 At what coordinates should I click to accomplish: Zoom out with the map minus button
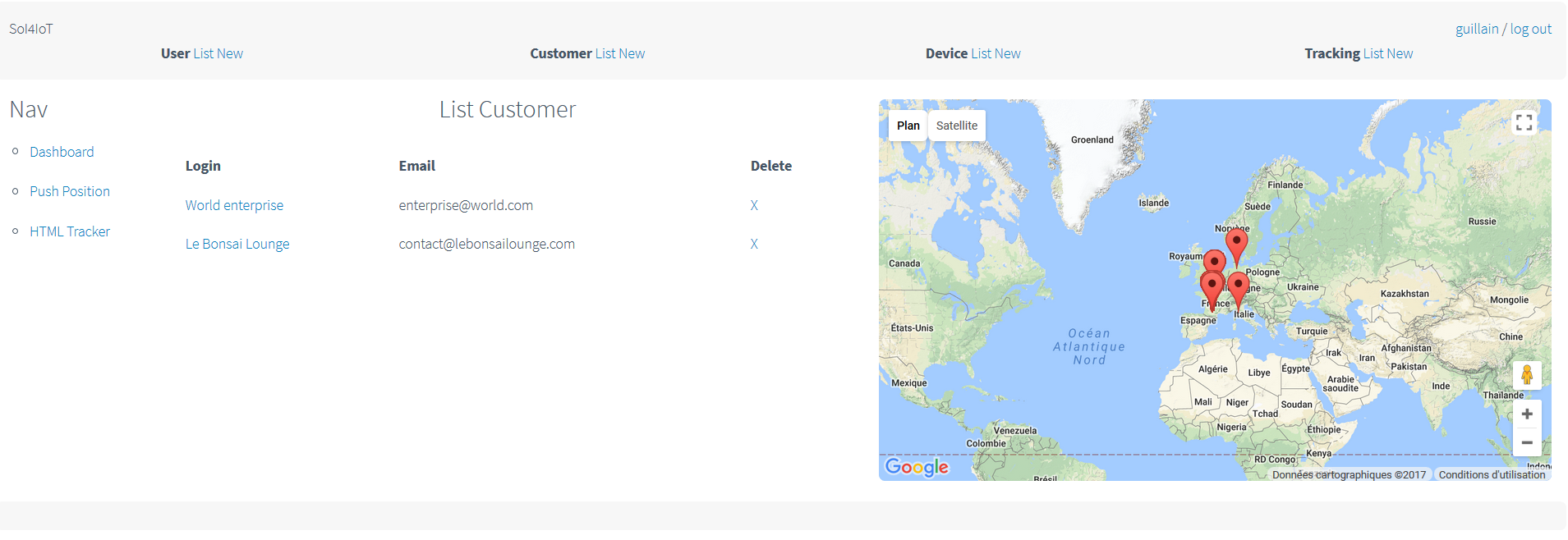click(x=1527, y=442)
